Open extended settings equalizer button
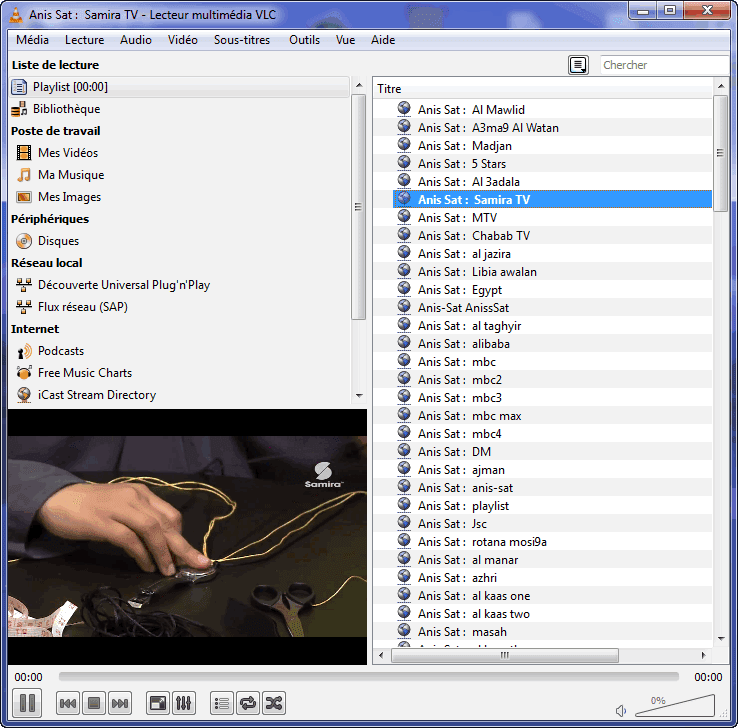Image resolution: width=738 pixels, height=728 pixels. click(x=184, y=703)
